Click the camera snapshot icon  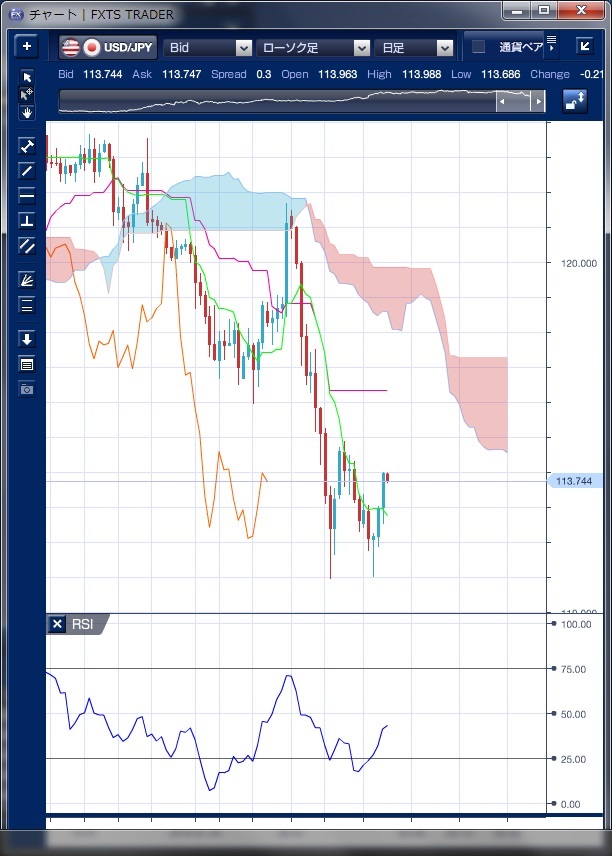[x=27, y=388]
